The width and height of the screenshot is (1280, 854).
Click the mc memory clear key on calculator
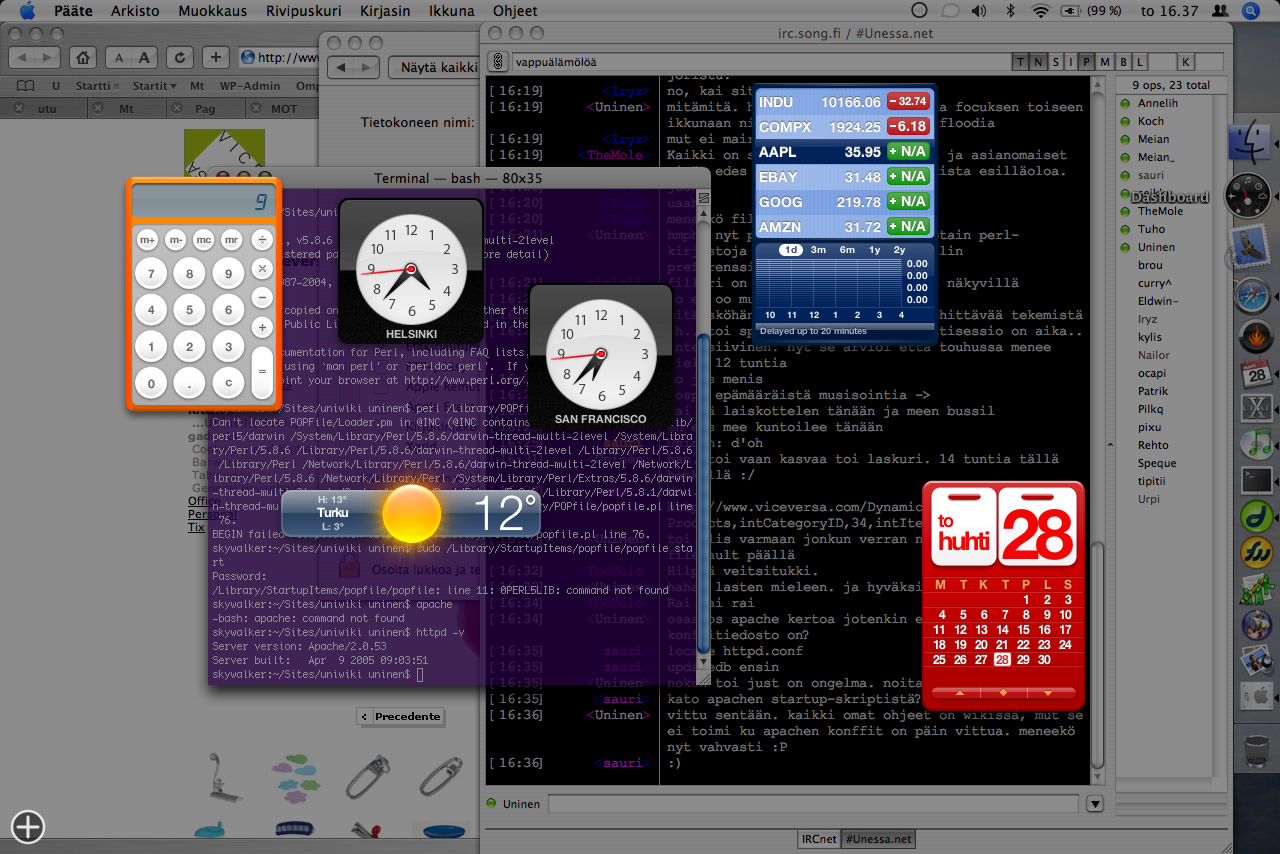[x=203, y=240]
